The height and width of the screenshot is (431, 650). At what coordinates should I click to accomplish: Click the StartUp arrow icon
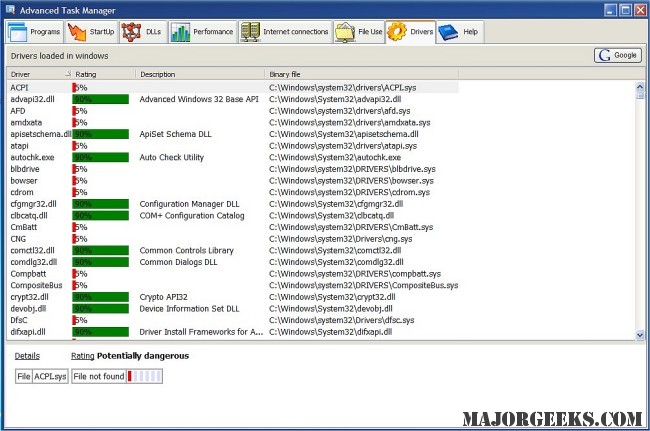pos(77,32)
